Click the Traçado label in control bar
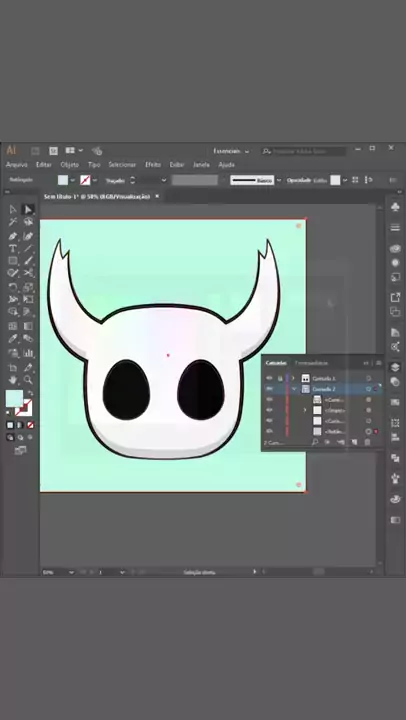 [x=115, y=180]
